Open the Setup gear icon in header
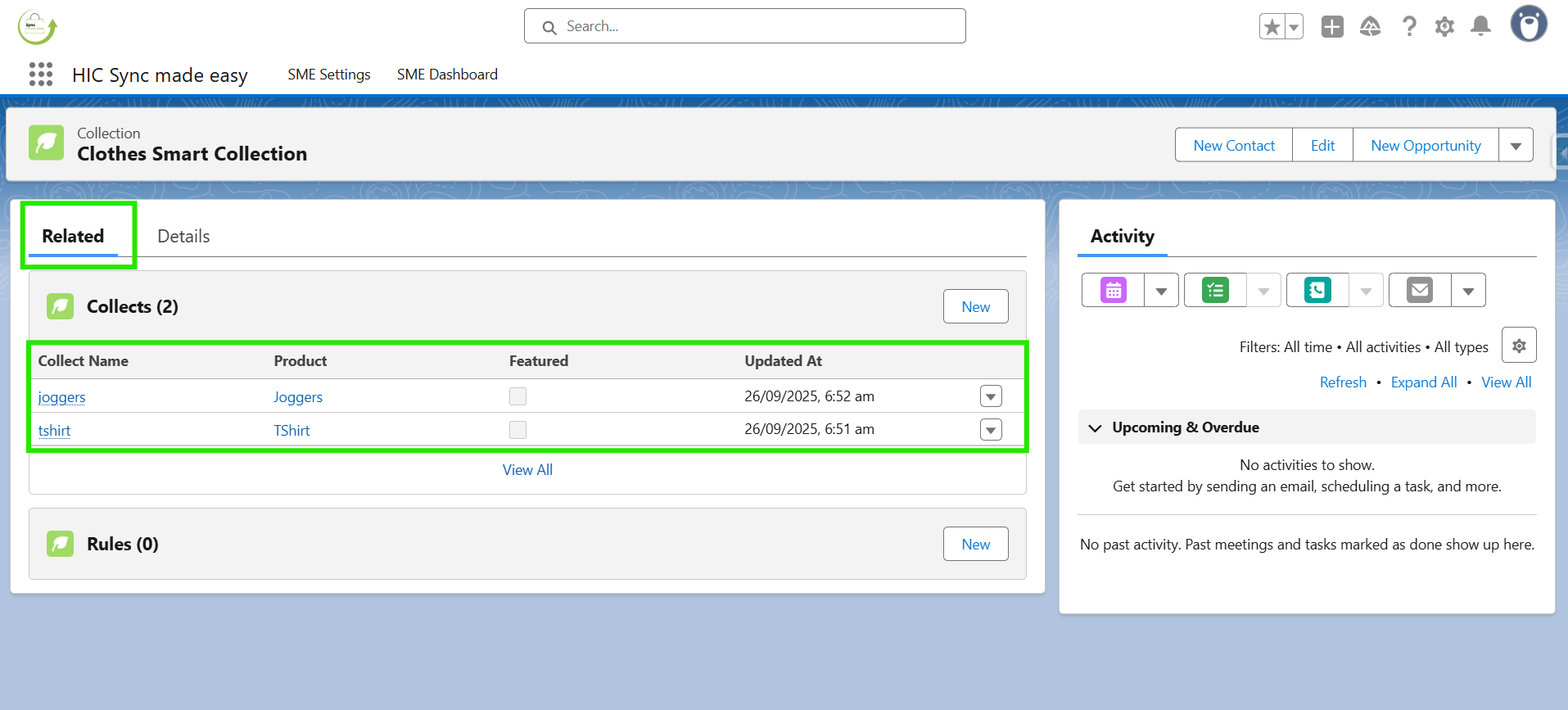The image size is (1568, 710). click(1444, 27)
